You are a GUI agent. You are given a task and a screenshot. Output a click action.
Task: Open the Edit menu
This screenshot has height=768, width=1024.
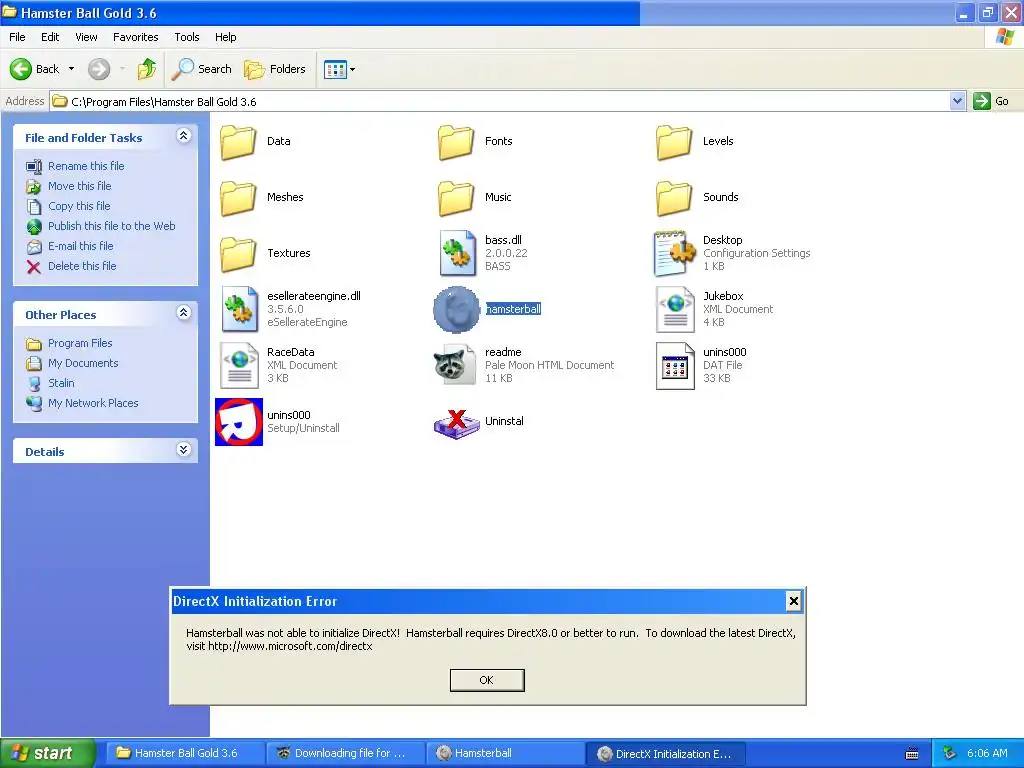pyautogui.click(x=50, y=37)
